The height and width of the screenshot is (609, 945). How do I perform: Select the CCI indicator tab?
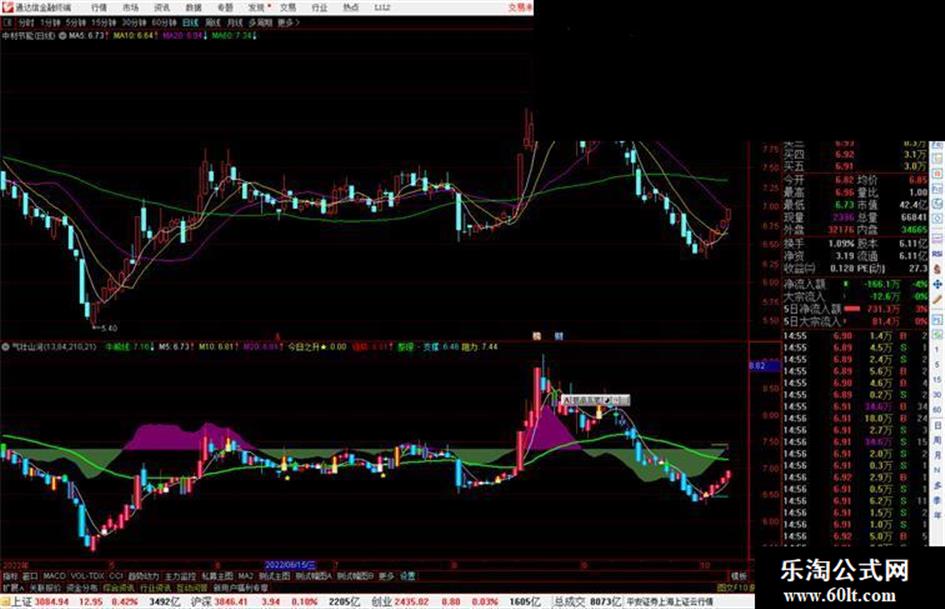pyautogui.click(x=116, y=576)
